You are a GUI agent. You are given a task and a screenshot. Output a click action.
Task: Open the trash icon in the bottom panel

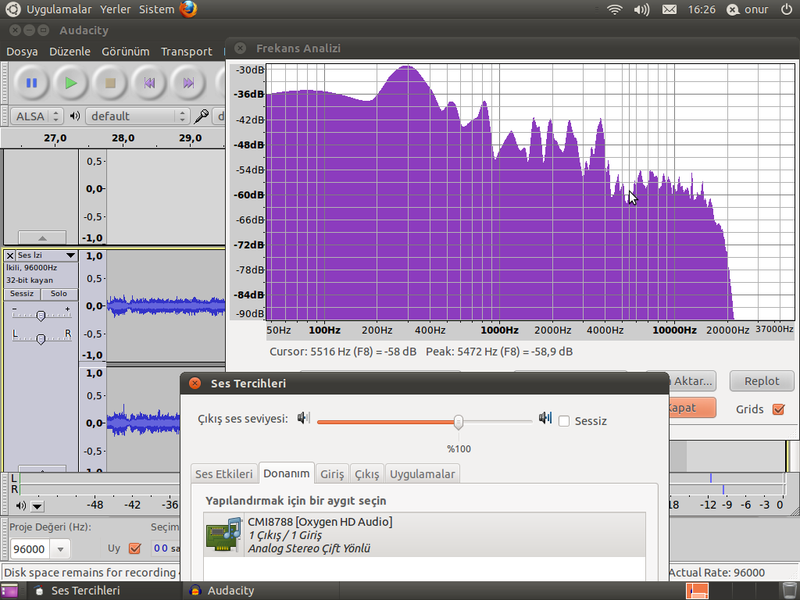[x=789, y=591]
